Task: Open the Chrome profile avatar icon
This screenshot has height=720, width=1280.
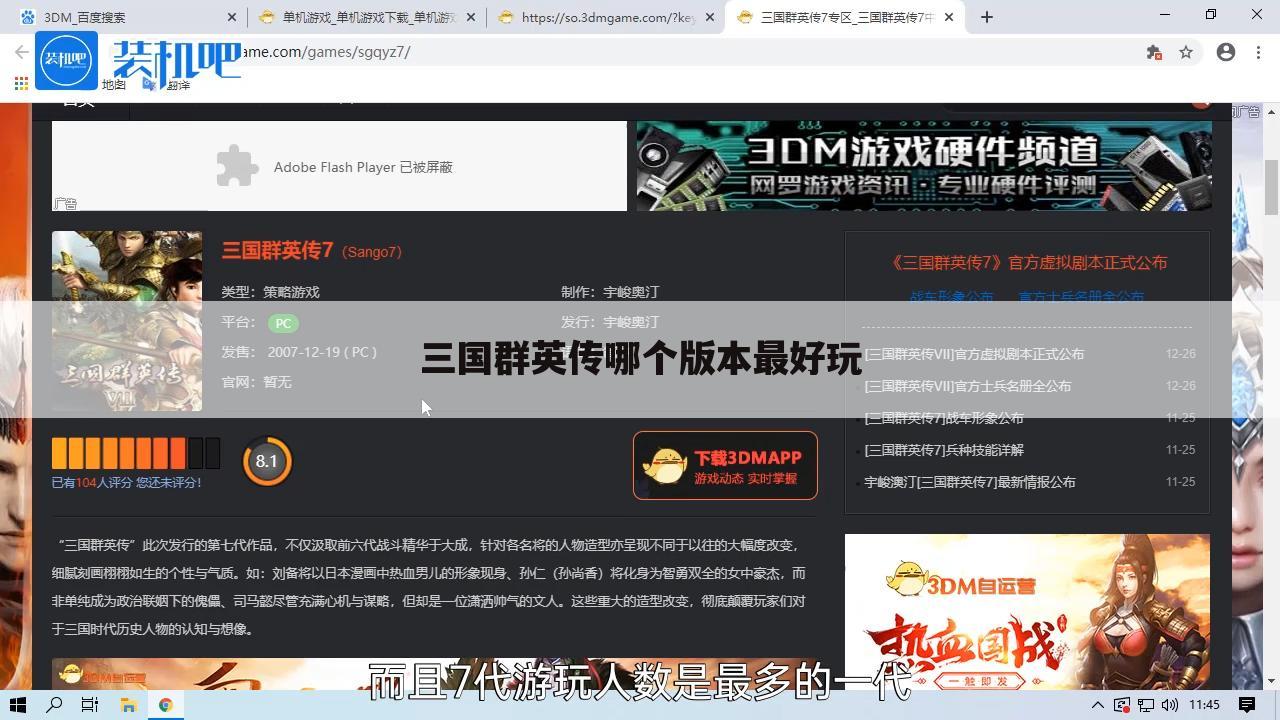Action: click(1226, 52)
